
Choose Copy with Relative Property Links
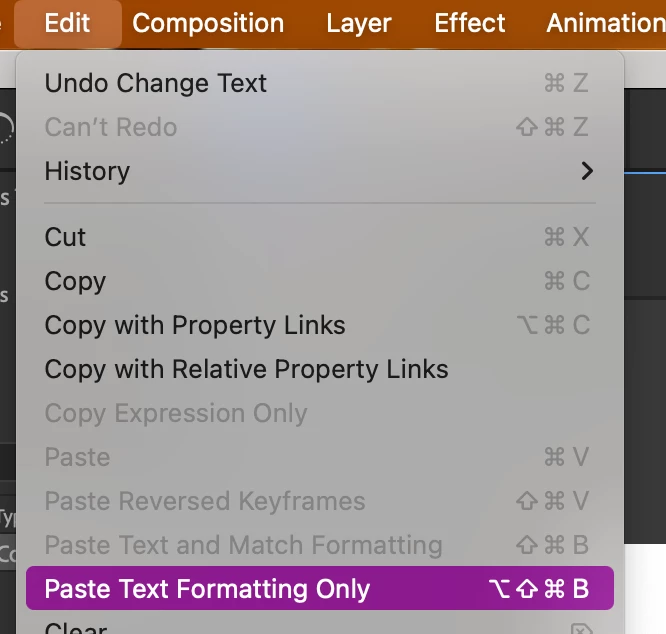(x=320, y=369)
